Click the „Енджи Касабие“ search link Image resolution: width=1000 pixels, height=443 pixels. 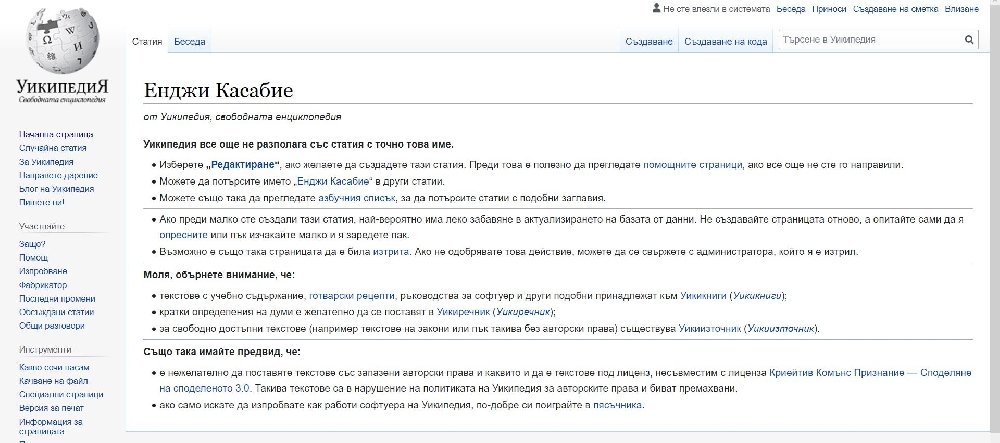point(335,181)
